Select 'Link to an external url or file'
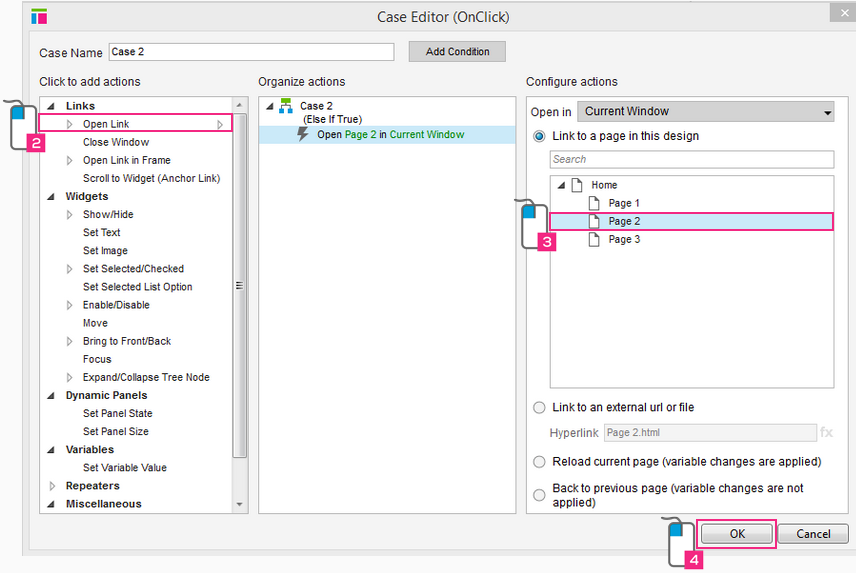The height and width of the screenshot is (573, 856). pos(540,408)
